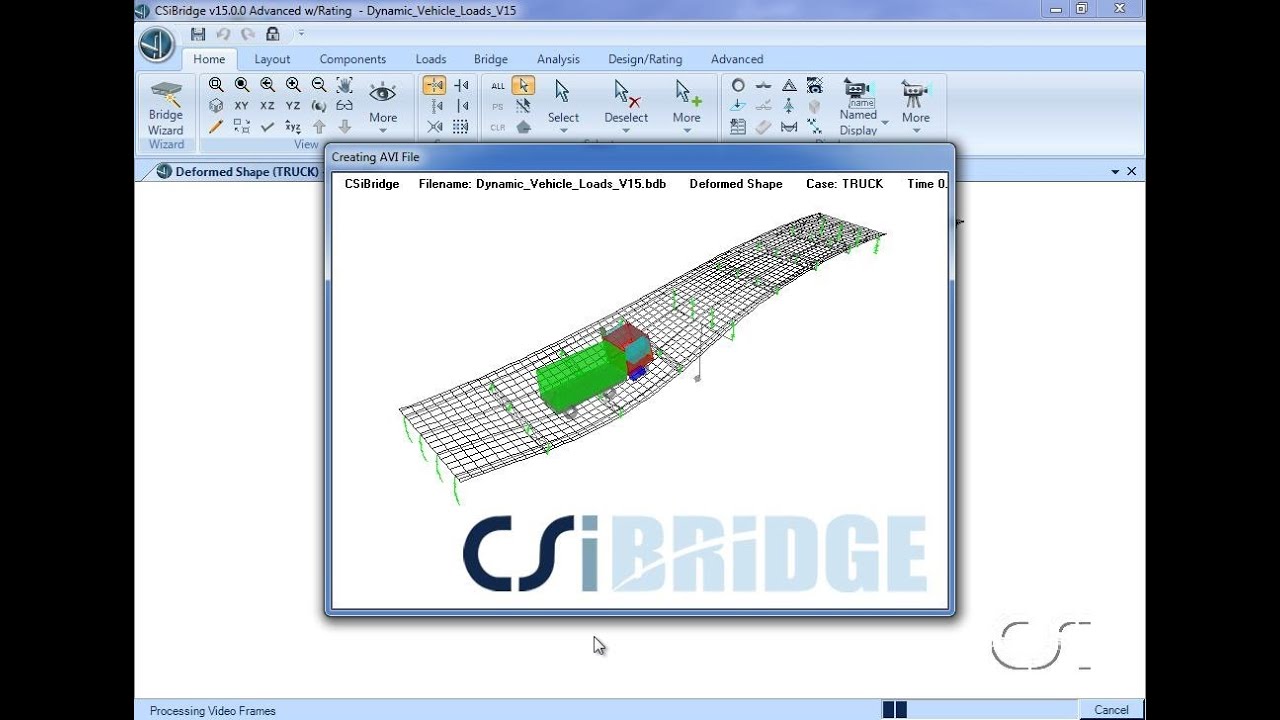Open the Design/Rating ribbon tab
The height and width of the screenshot is (720, 1280).
645,59
